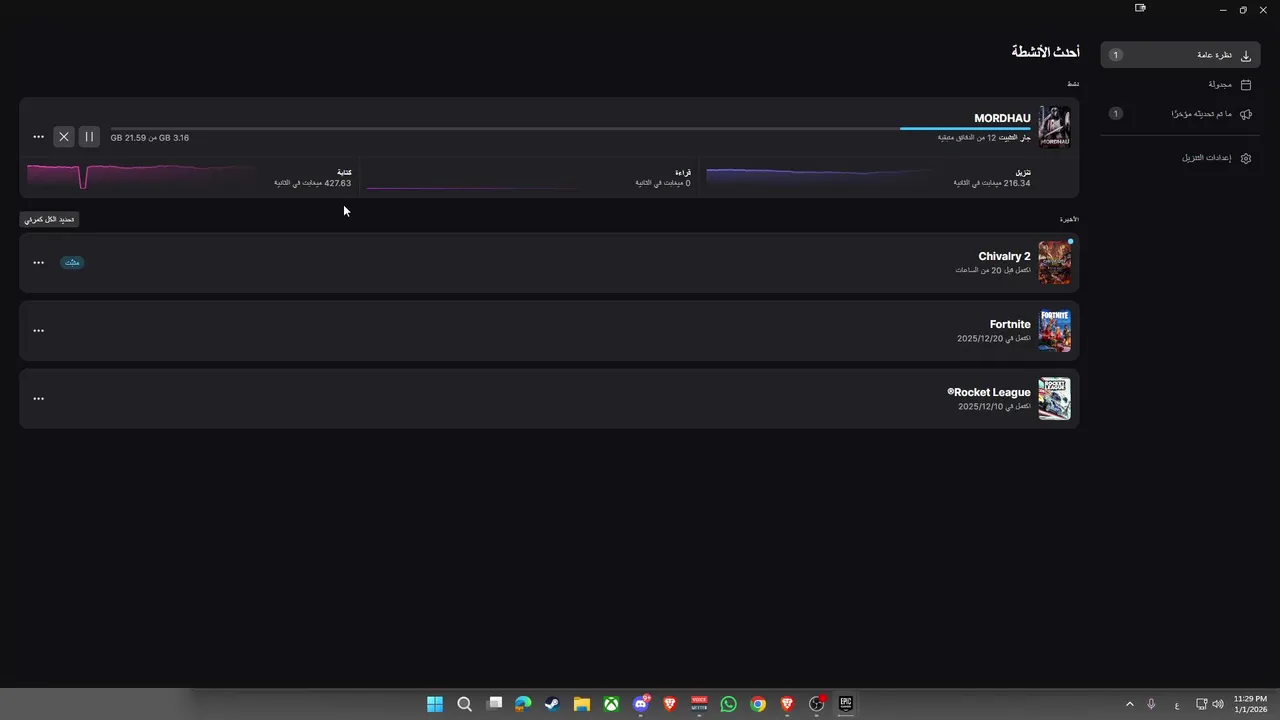1280x720 pixels.
Task: Open the Chivalry 2 title link
Action: [x=1004, y=257]
